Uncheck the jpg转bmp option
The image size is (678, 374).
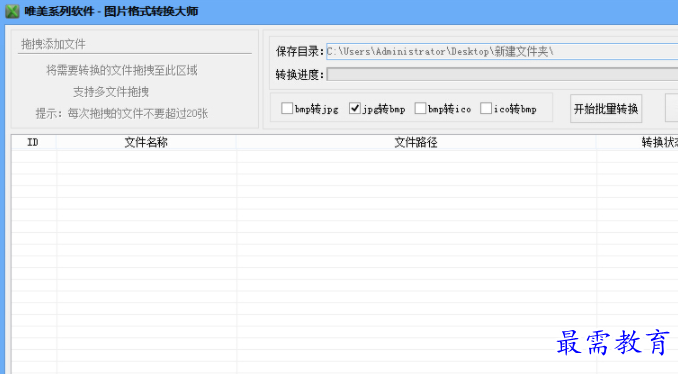click(x=355, y=108)
